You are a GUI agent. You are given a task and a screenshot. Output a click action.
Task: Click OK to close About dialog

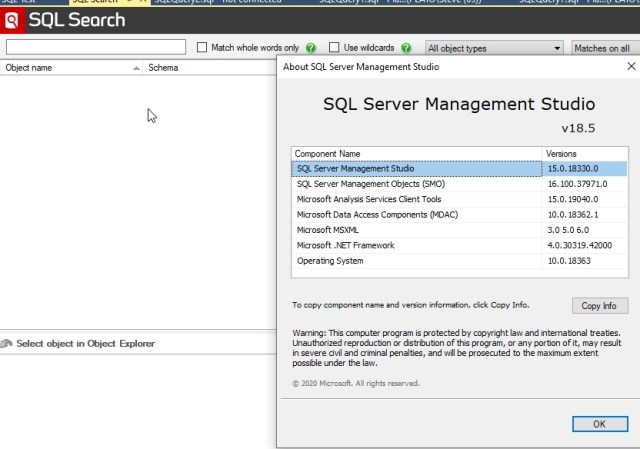[598, 424]
